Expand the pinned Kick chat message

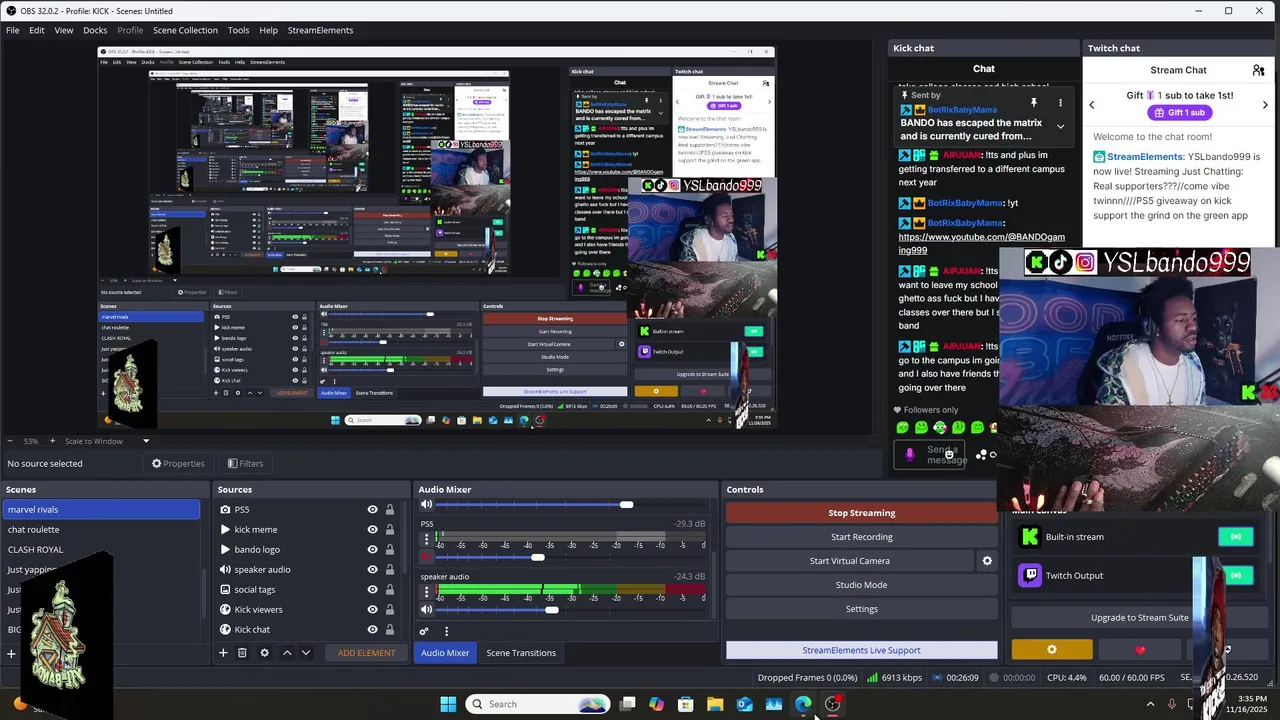(x=1060, y=127)
